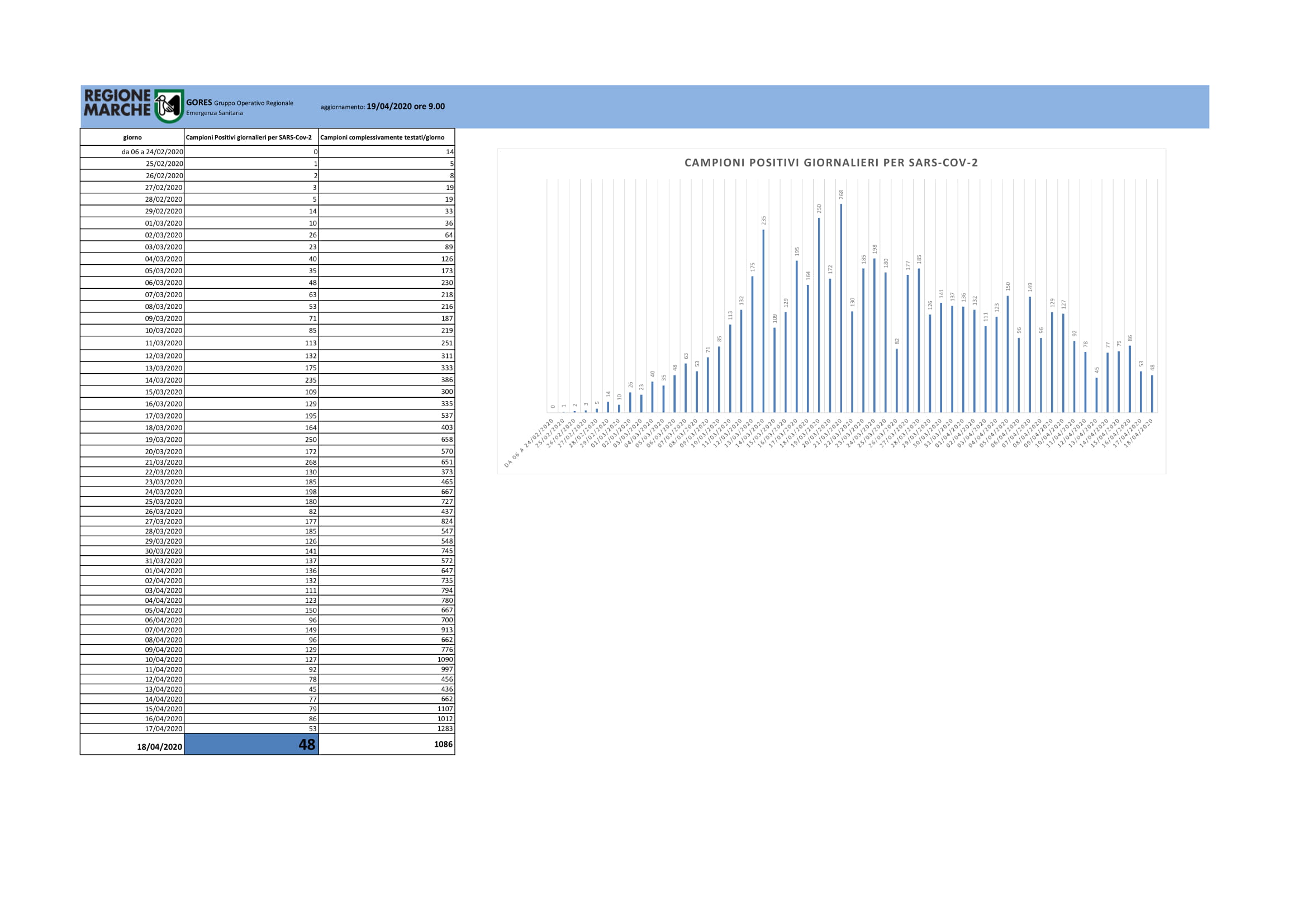The image size is (1307, 924).
Task: Select tested value 311 in the 12/03/2020 row
Action: pos(387,356)
